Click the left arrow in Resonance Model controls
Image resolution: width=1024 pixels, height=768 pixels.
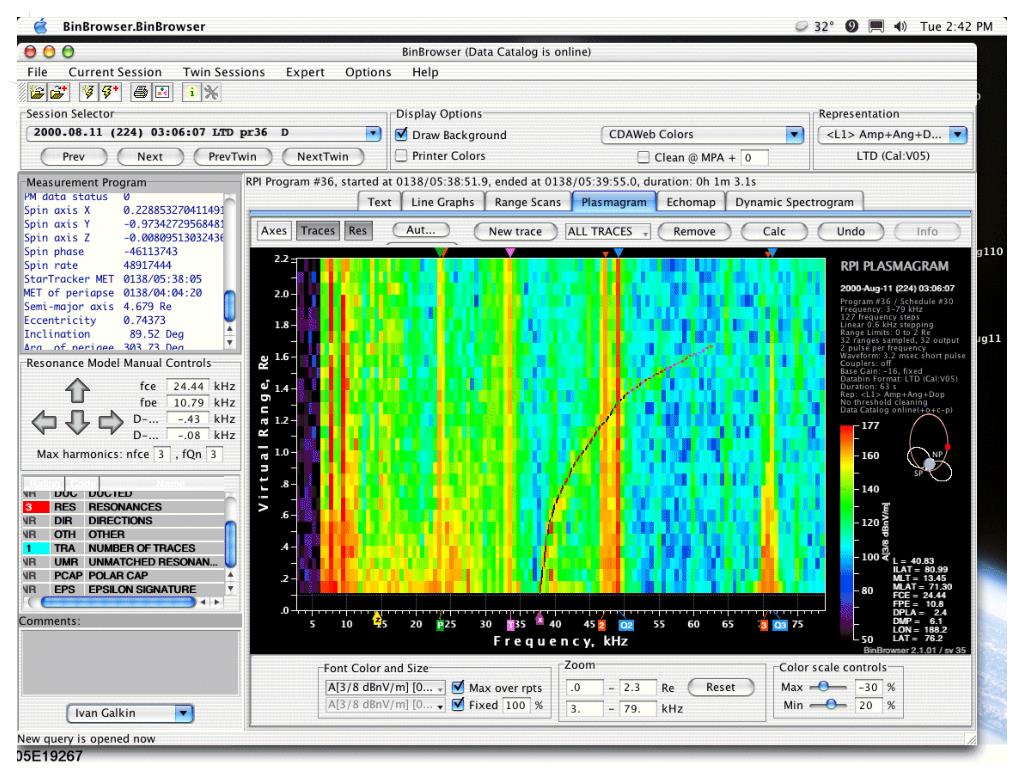(x=44, y=422)
